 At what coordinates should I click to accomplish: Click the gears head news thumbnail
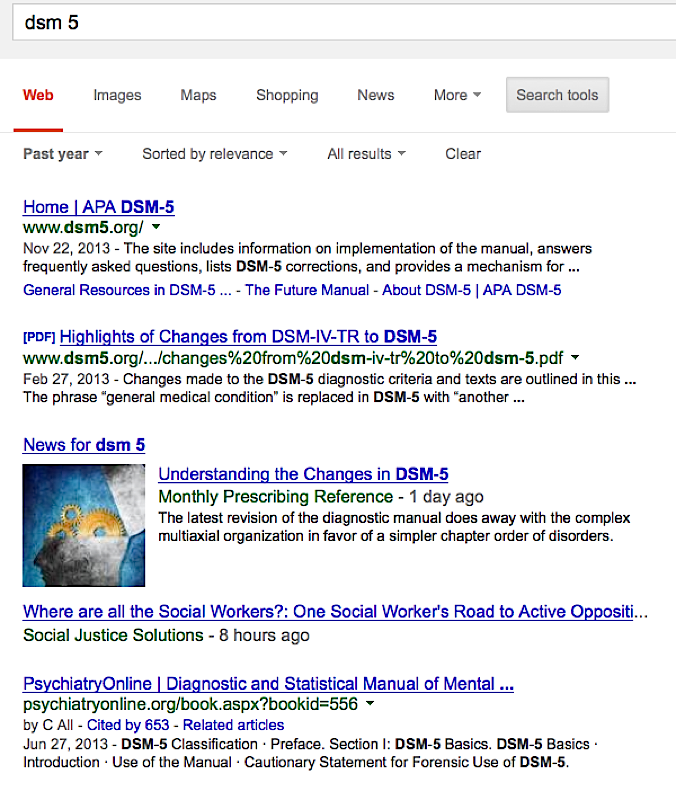[84, 525]
